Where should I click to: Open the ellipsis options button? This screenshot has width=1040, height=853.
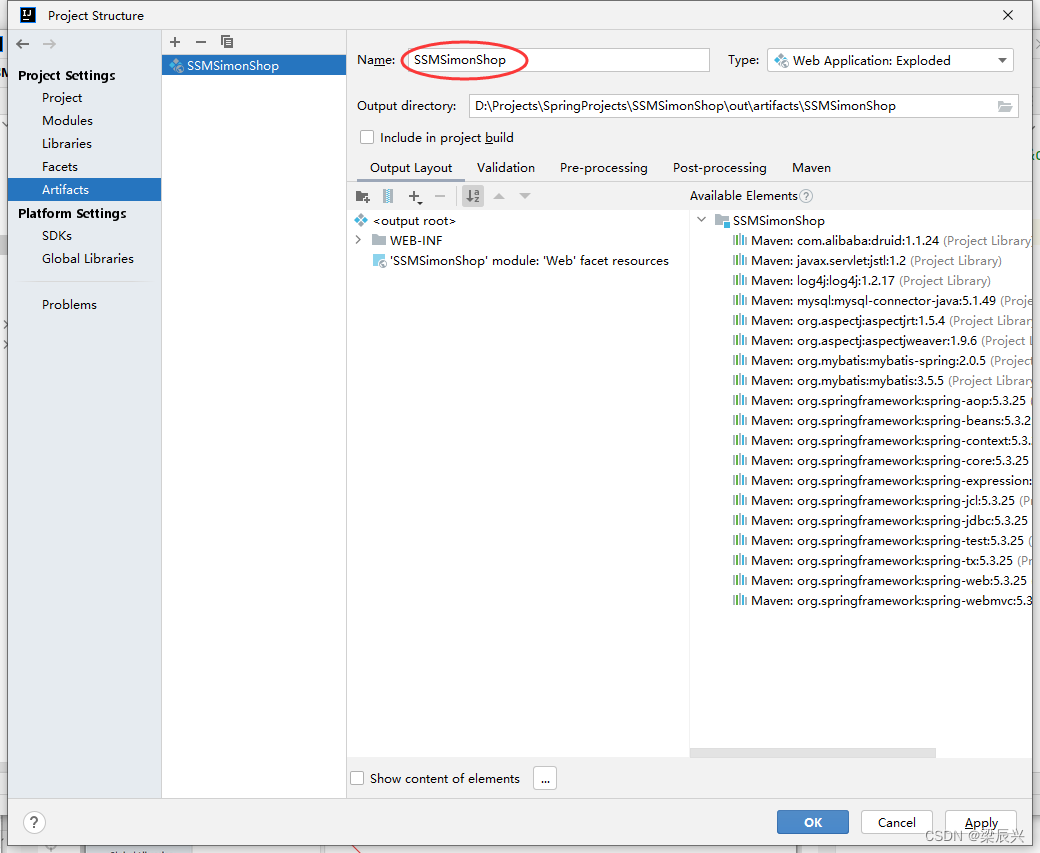545,778
